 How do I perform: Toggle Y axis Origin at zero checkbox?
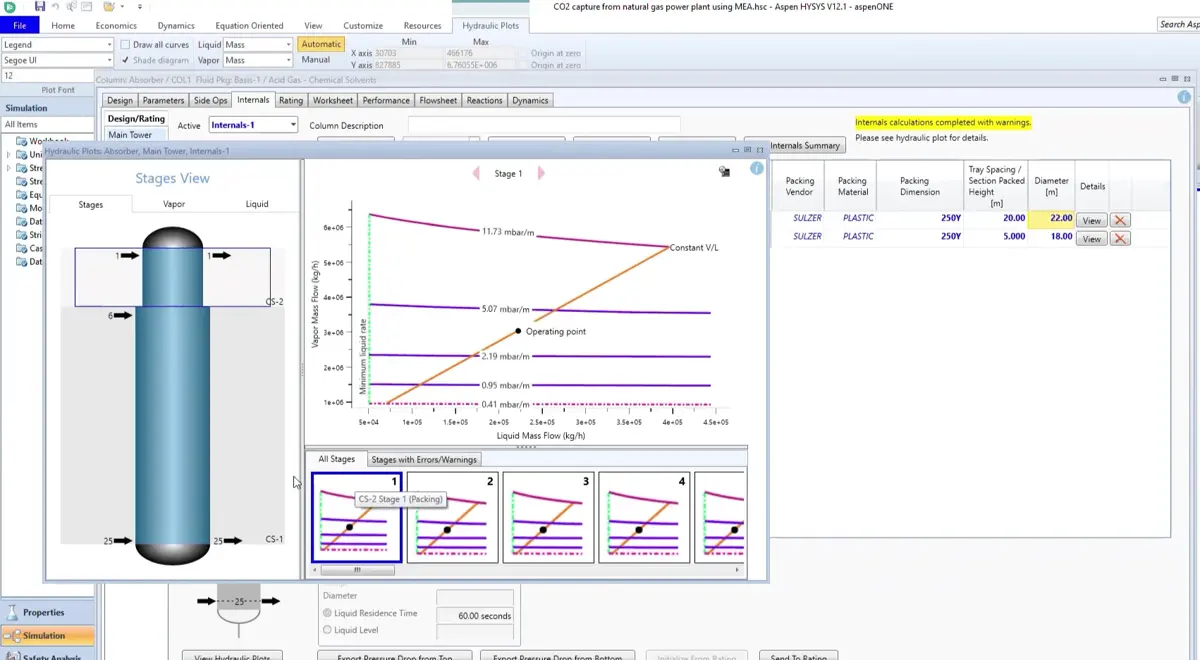point(523,65)
